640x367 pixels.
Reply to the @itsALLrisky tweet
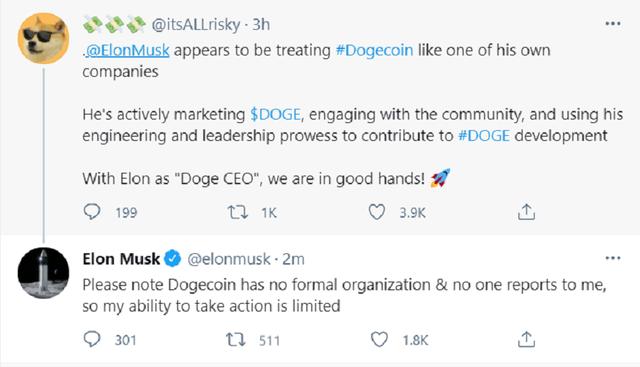click(x=92, y=212)
